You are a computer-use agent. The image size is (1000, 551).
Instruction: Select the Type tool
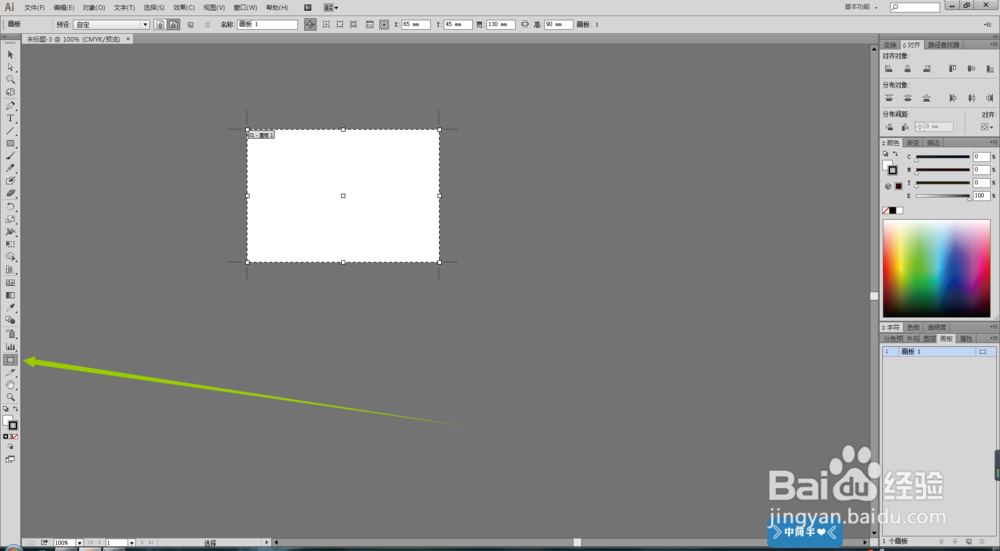(x=10, y=119)
